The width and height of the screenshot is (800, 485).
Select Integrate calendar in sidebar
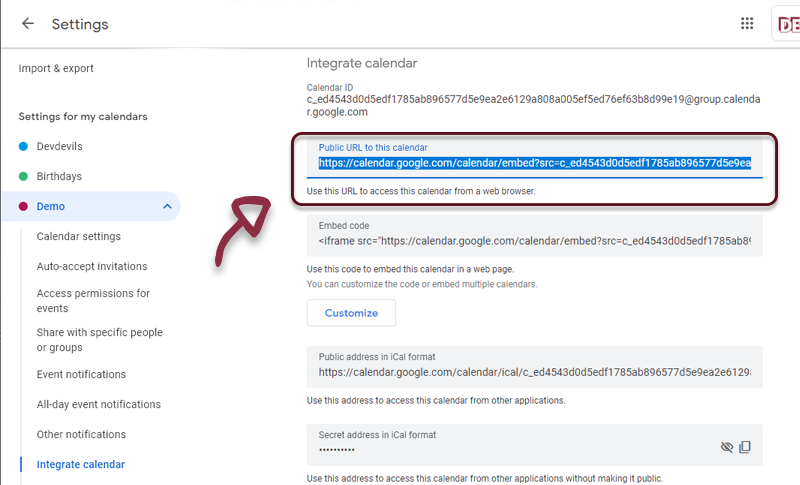[x=81, y=464]
